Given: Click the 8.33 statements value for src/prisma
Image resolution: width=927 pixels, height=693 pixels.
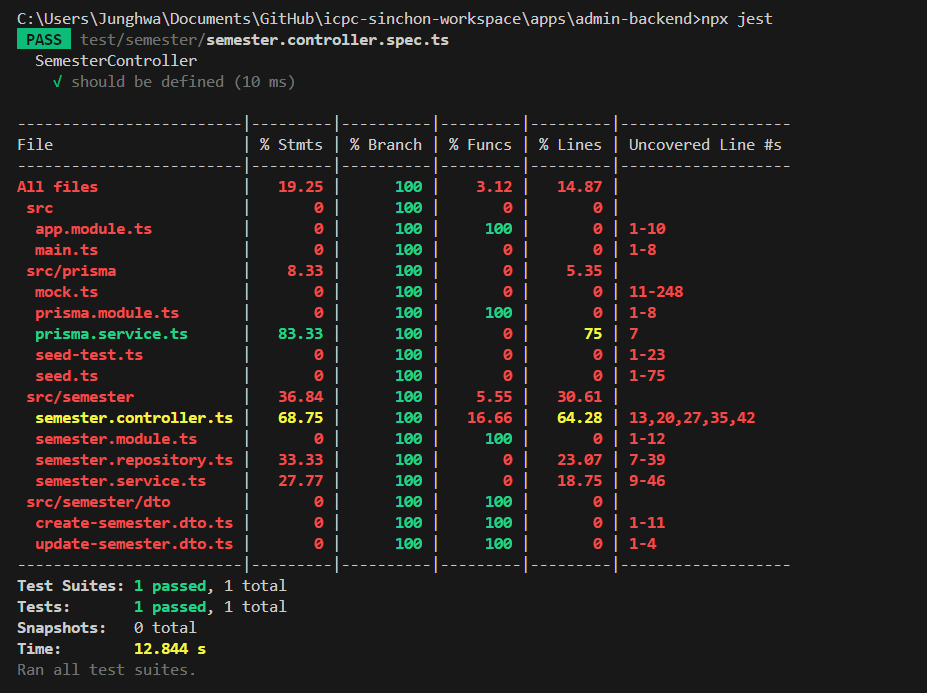Looking at the screenshot, I should (x=305, y=271).
